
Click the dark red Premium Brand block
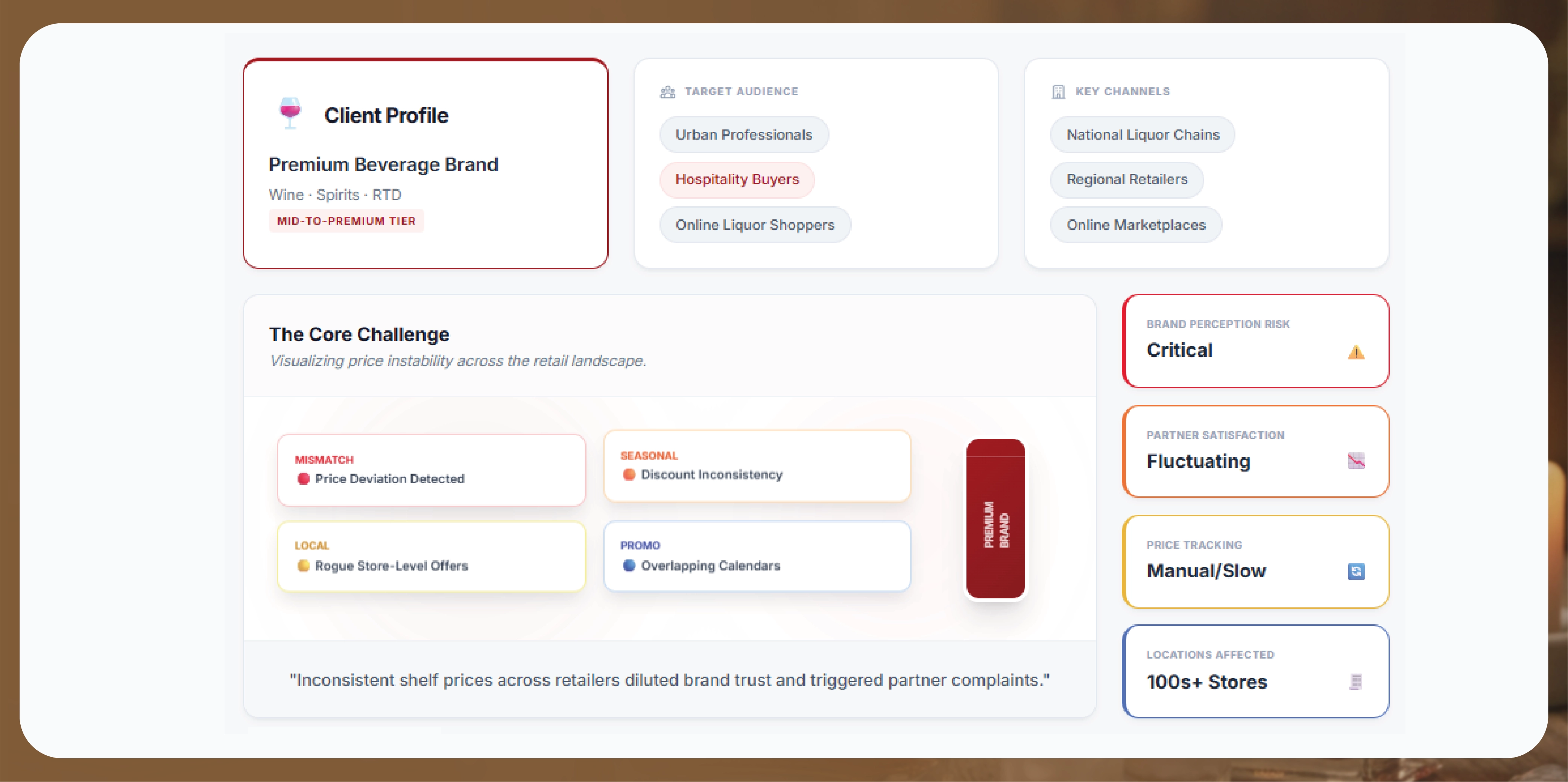tap(995, 518)
